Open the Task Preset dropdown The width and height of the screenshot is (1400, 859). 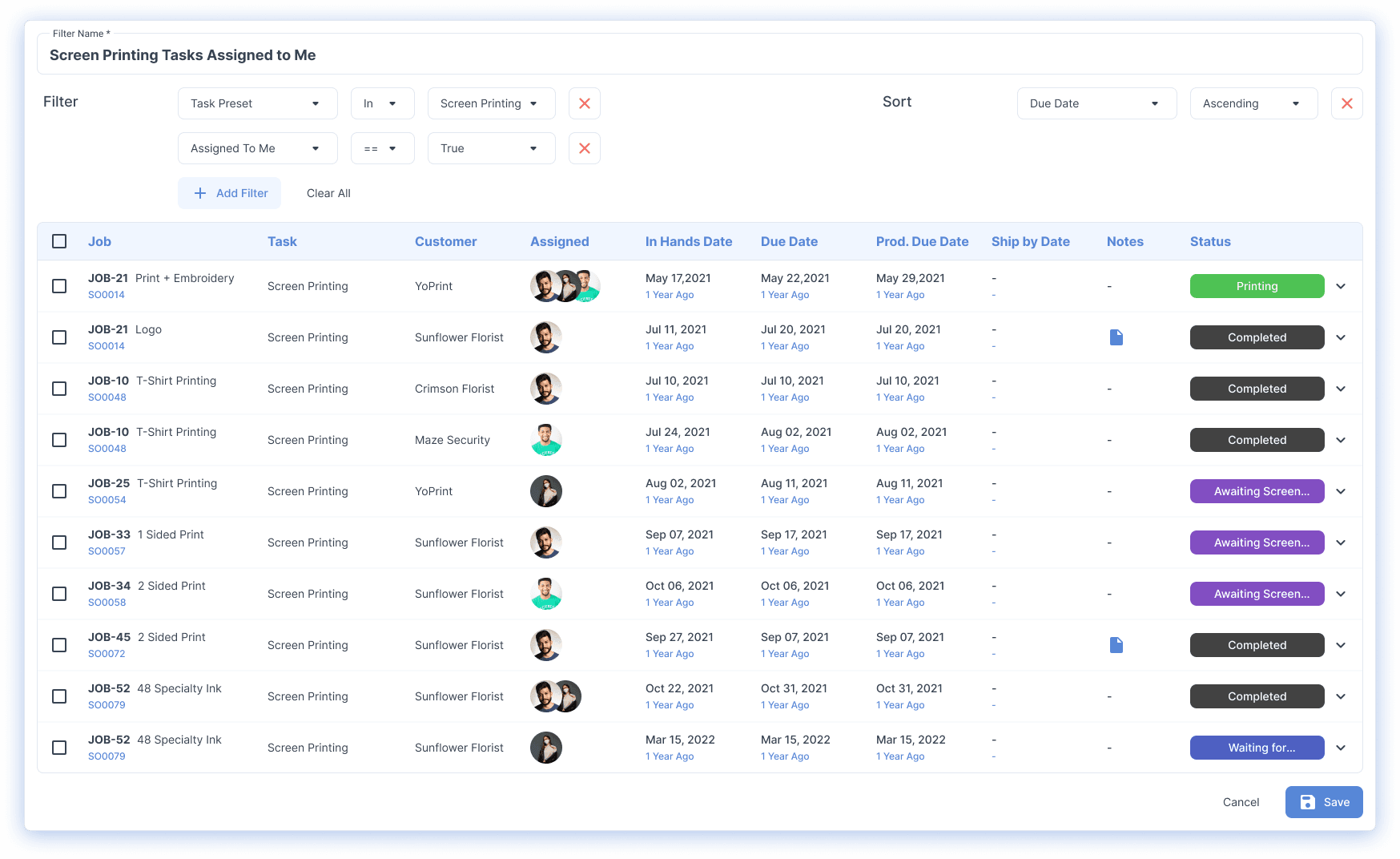pos(257,103)
